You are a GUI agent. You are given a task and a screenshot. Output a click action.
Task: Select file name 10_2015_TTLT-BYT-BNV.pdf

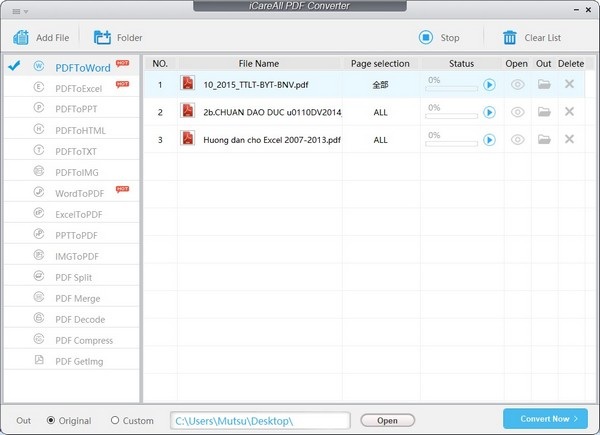256,85
